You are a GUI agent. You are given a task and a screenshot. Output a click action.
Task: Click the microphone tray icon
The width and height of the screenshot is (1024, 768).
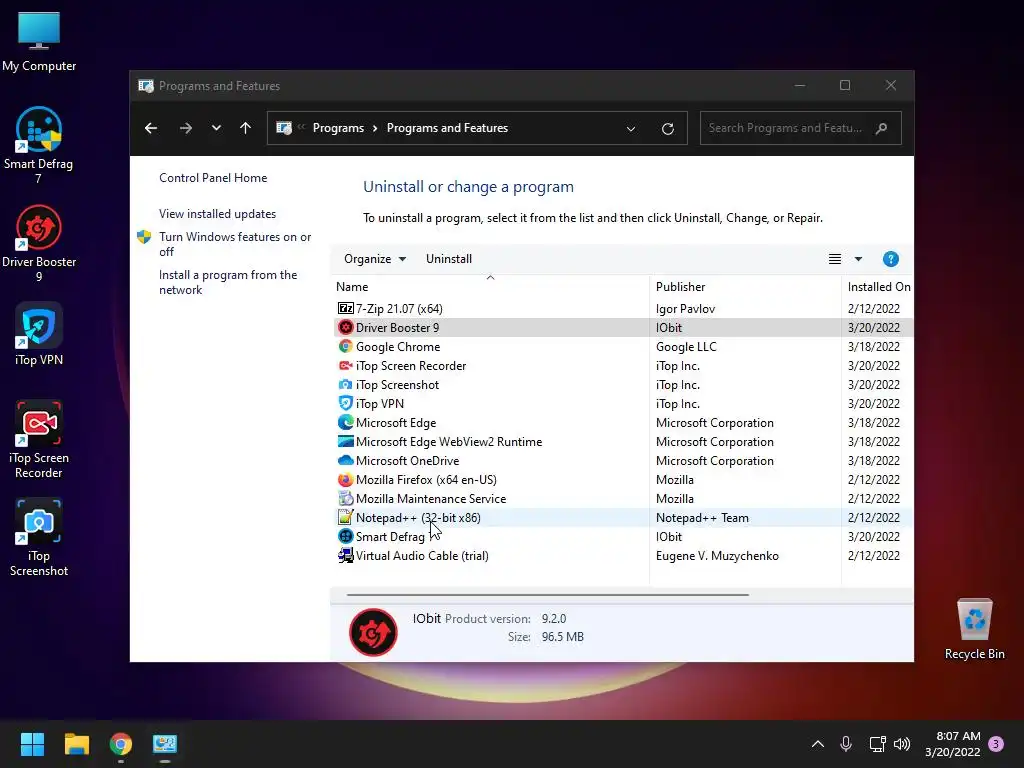tap(846, 743)
